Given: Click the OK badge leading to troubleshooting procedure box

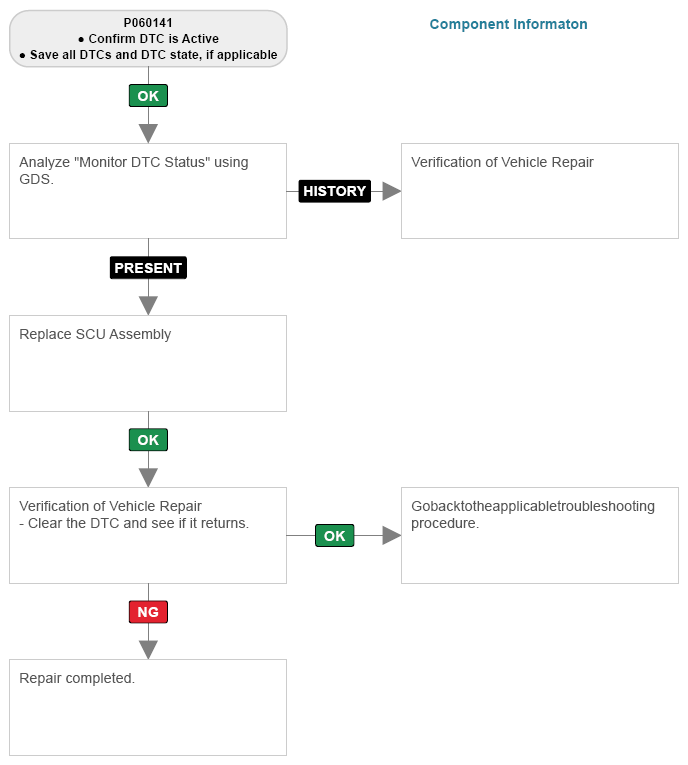Looking at the screenshot, I should click(x=334, y=536).
